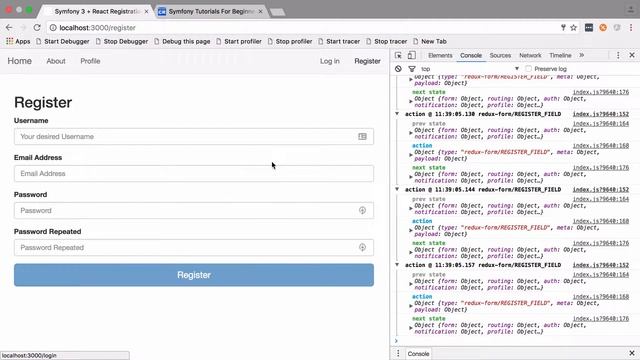Click the dark square extension icon
This screenshot has height=360, width=640.
coord(589,27)
